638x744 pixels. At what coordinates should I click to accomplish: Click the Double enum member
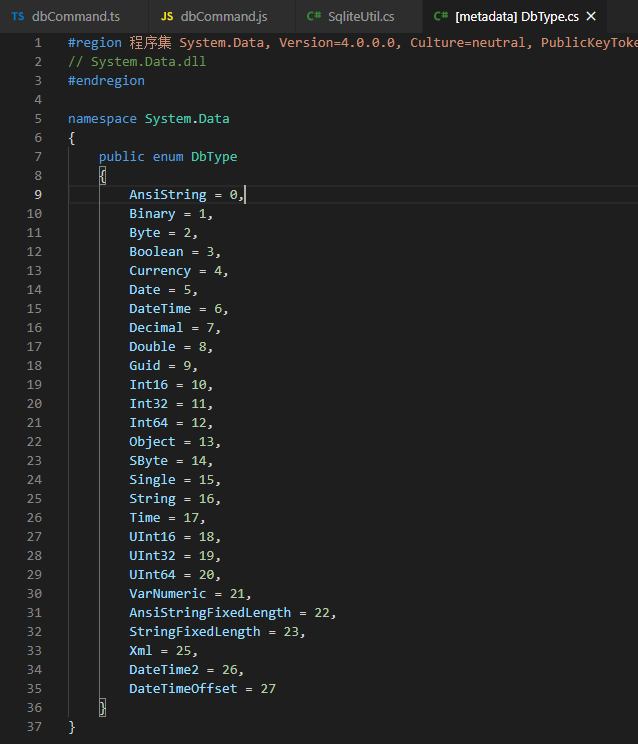tap(152, 346)
